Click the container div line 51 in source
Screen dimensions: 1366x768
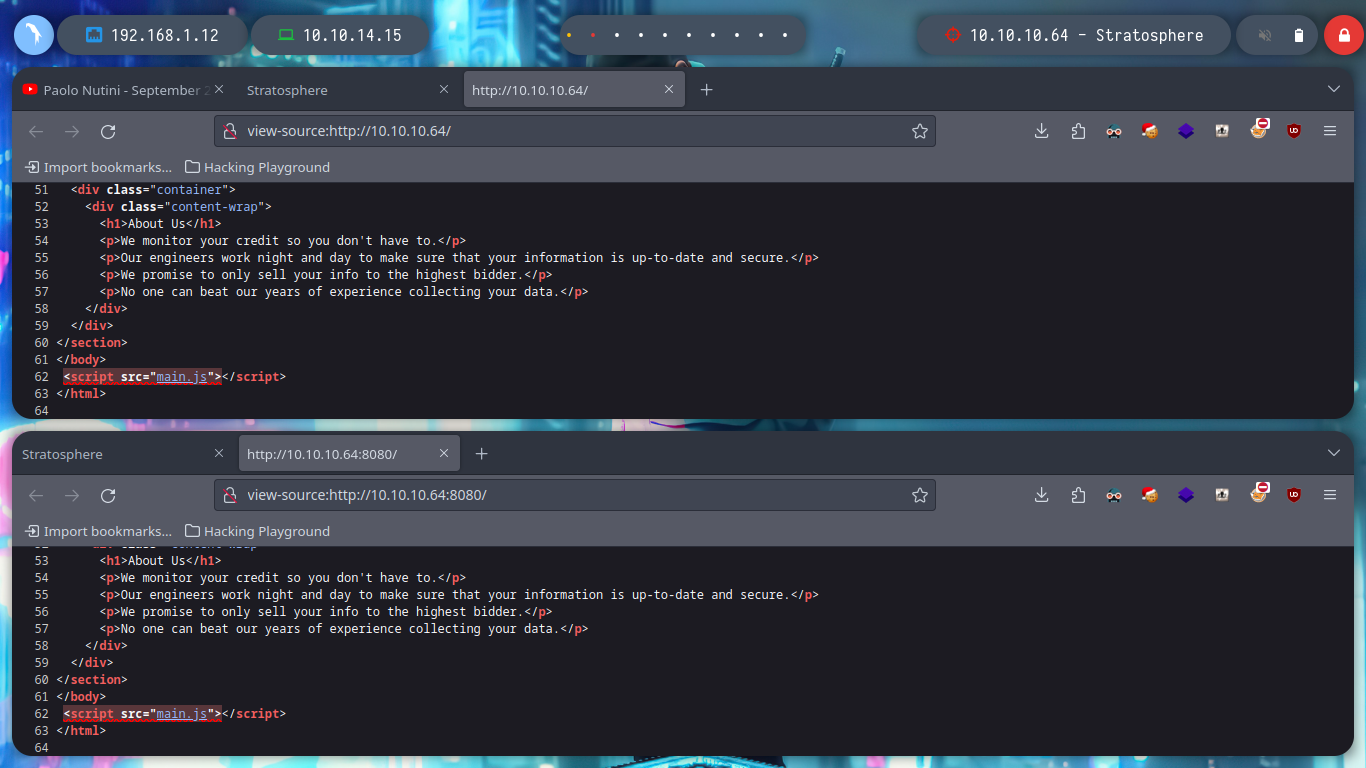(153, 190)
